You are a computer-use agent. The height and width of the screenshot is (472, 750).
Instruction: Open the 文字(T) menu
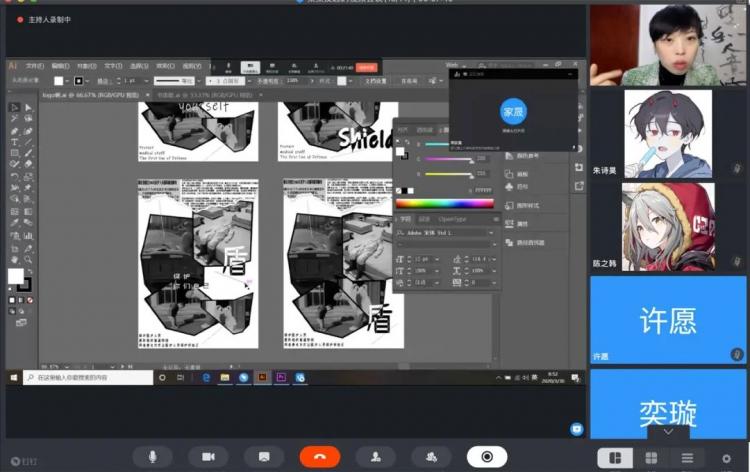point(113,66)
